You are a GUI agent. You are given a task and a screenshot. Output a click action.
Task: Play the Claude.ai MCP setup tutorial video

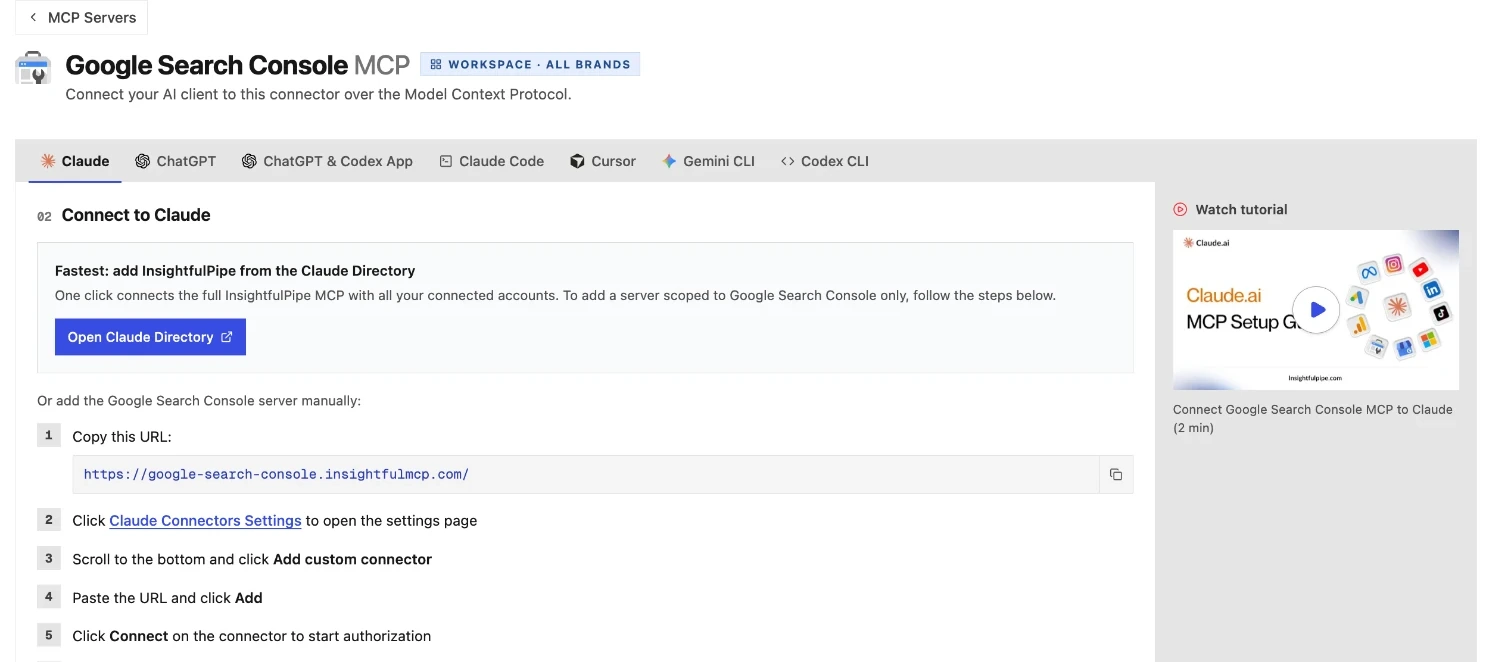tap(1316, 310)
